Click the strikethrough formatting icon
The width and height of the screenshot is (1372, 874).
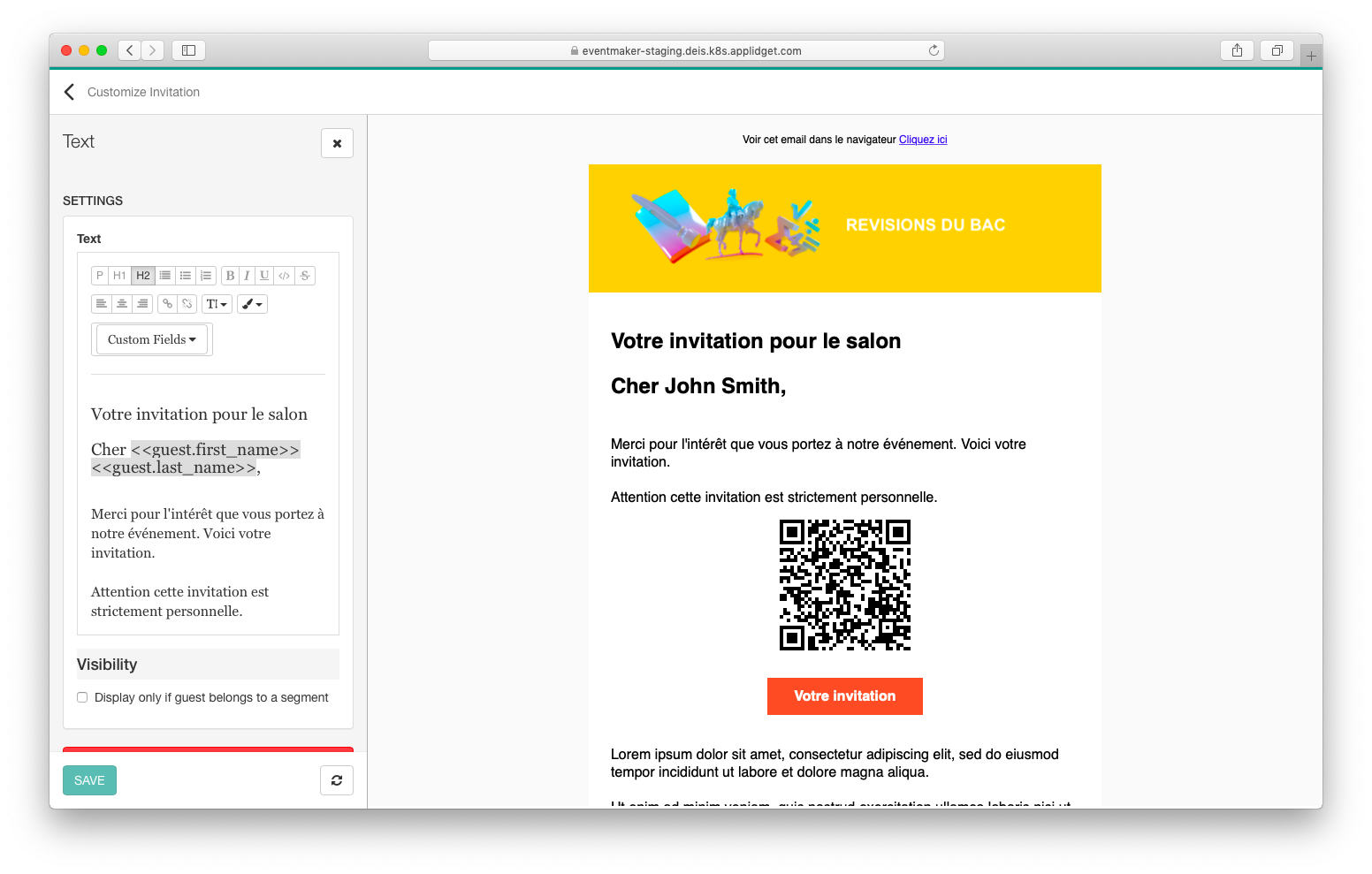(305, 276)
